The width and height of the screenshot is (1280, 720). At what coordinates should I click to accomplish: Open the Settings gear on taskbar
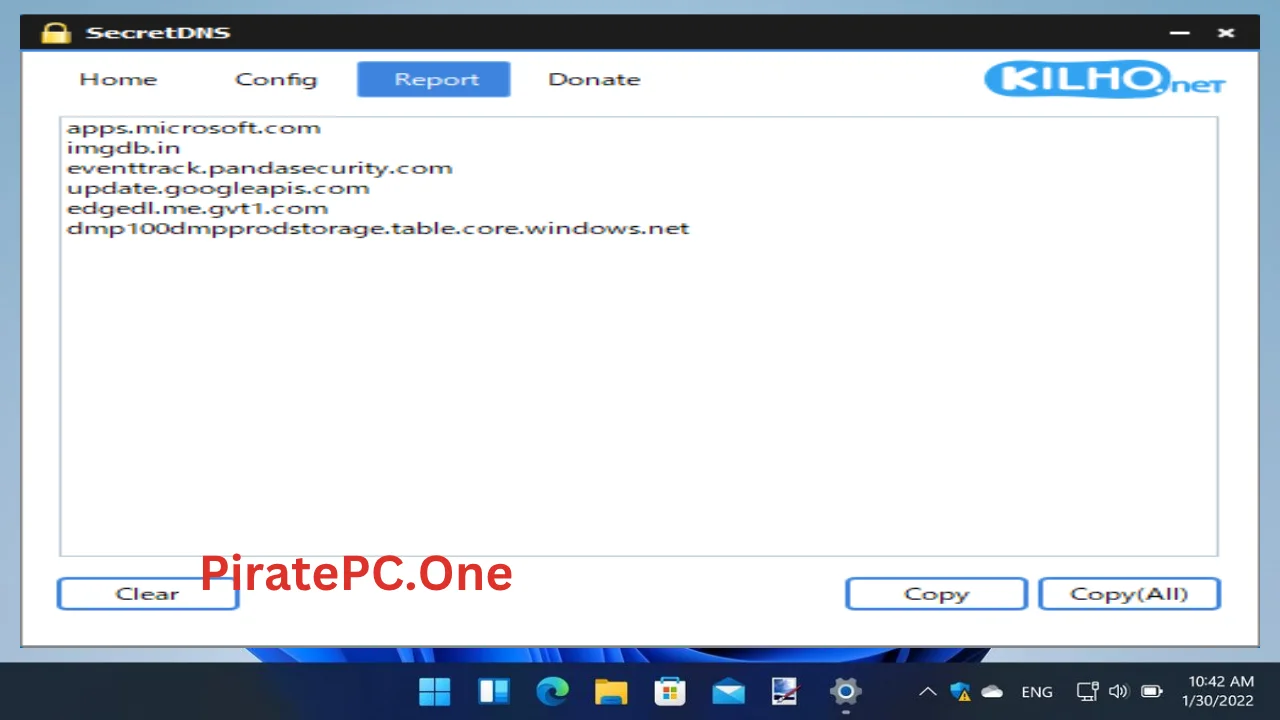(x=845, y=691)
